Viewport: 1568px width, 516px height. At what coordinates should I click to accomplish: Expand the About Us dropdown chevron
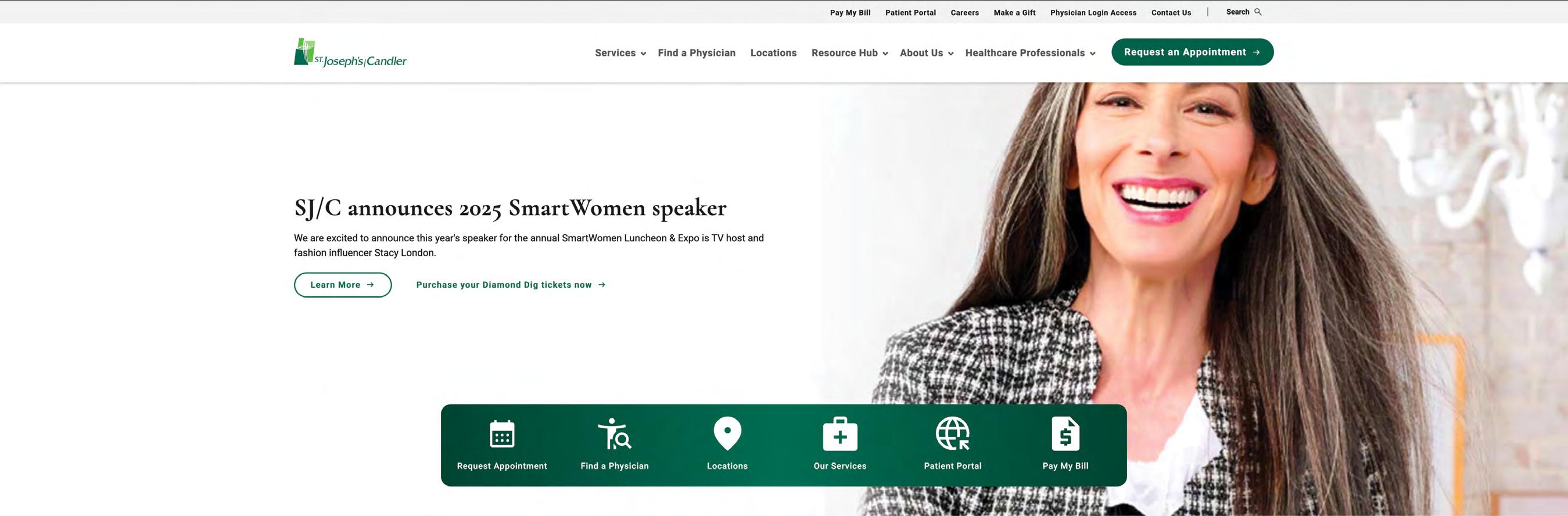click(x=950, y=53)
